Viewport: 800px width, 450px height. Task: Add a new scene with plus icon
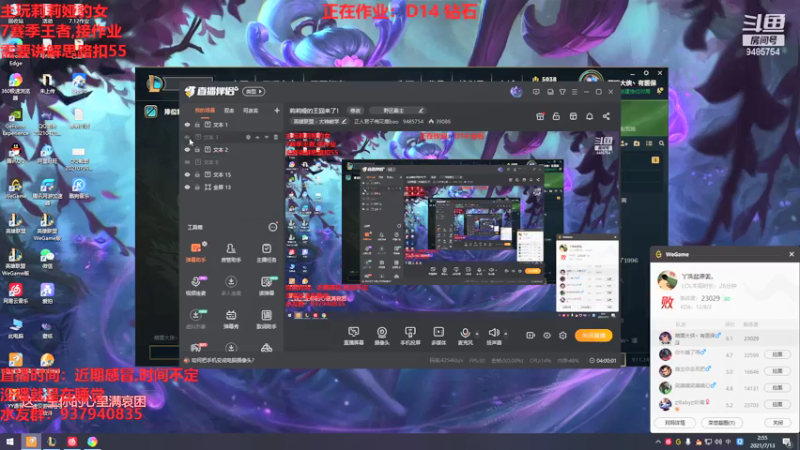pos(277,110)
